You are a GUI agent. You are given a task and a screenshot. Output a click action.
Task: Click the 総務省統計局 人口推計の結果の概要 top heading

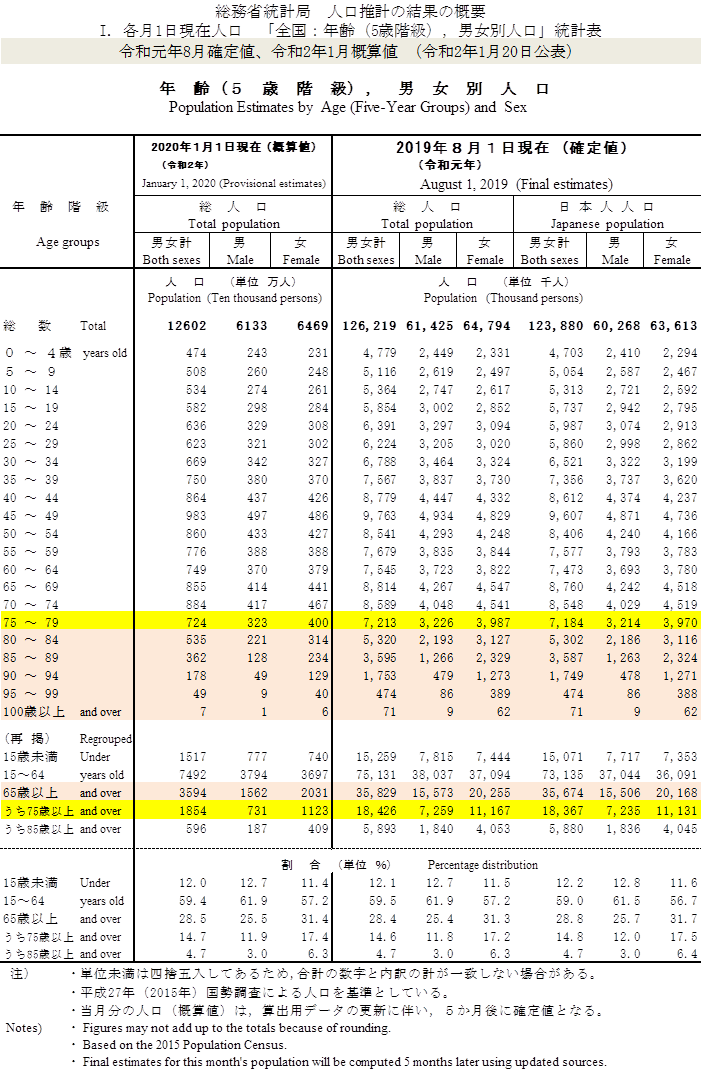pyautogui.click(x=351, y=12)
